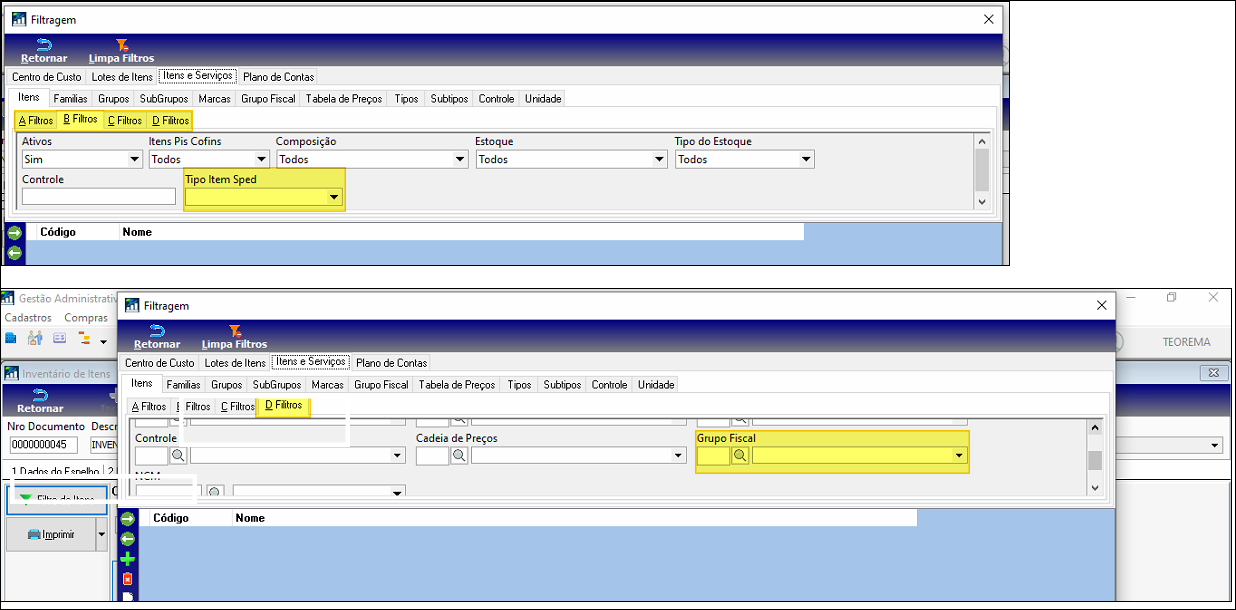
Task: Open the Cadastros menu
Action: (x=28, y=318)
